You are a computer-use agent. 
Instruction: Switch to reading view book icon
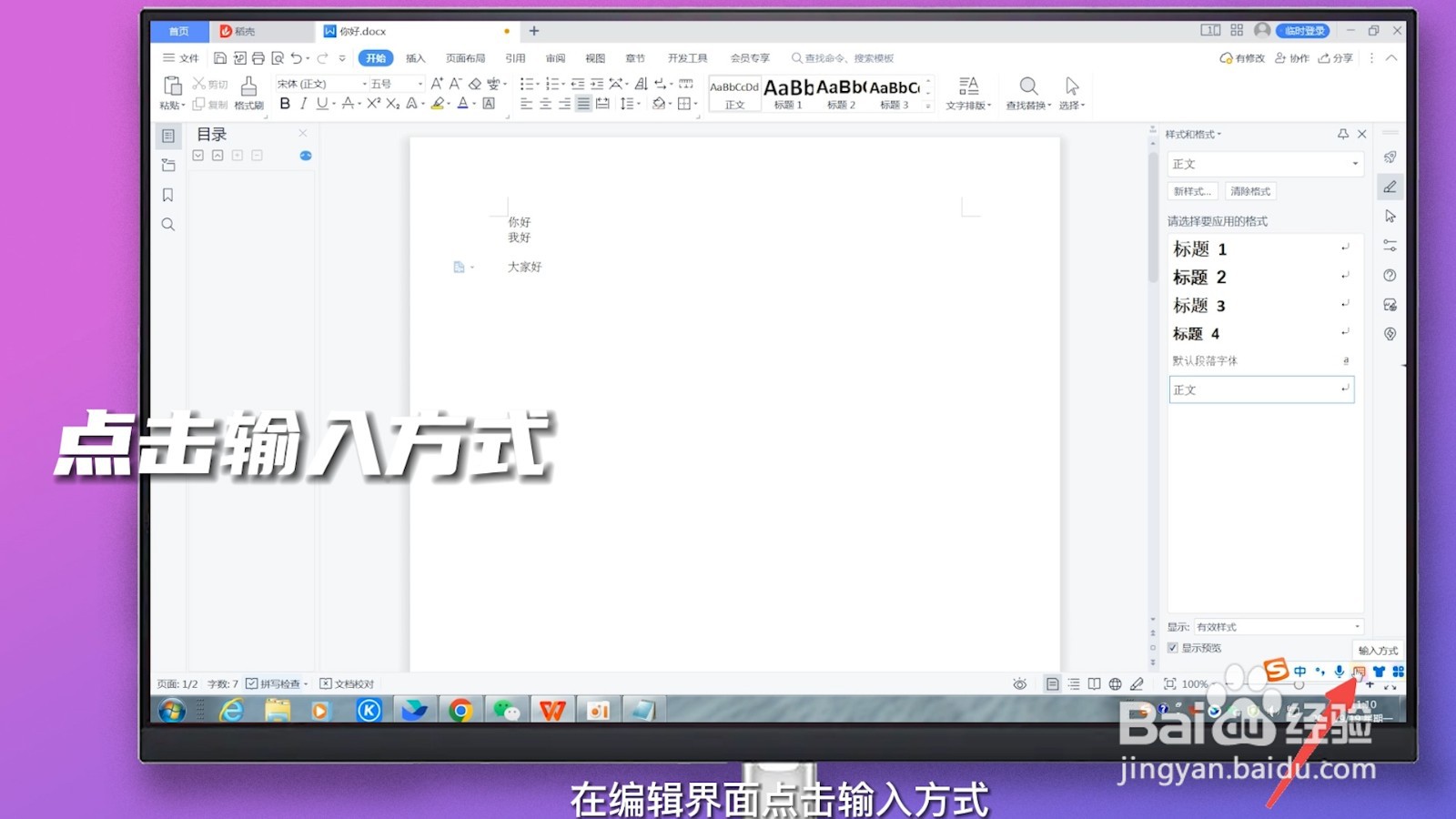tap(1095, 684)
